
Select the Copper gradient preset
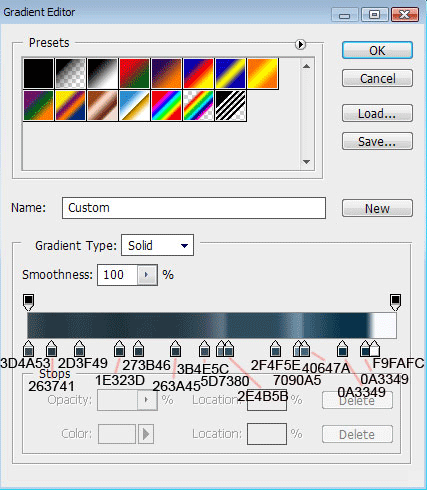[x=102, y=105]
